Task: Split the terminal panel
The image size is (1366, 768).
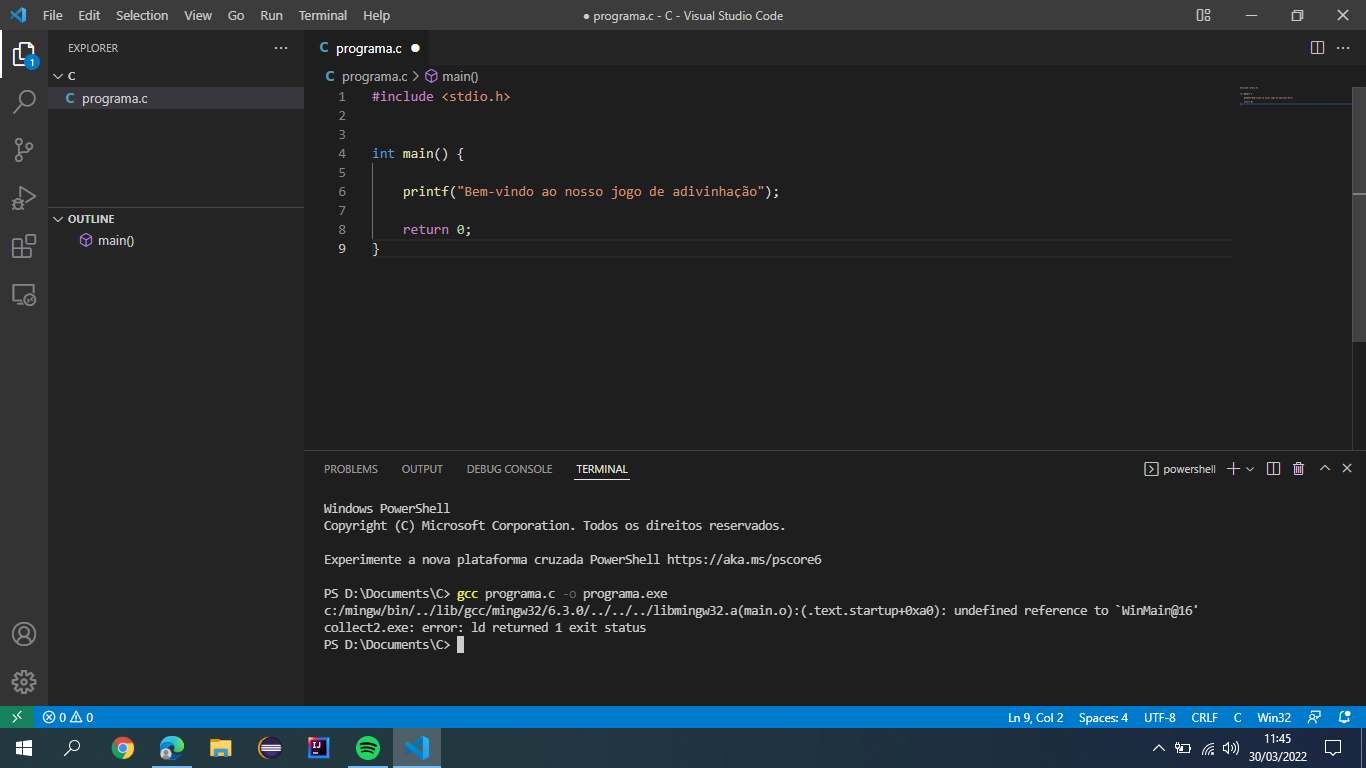Action: pos(1273,468)
